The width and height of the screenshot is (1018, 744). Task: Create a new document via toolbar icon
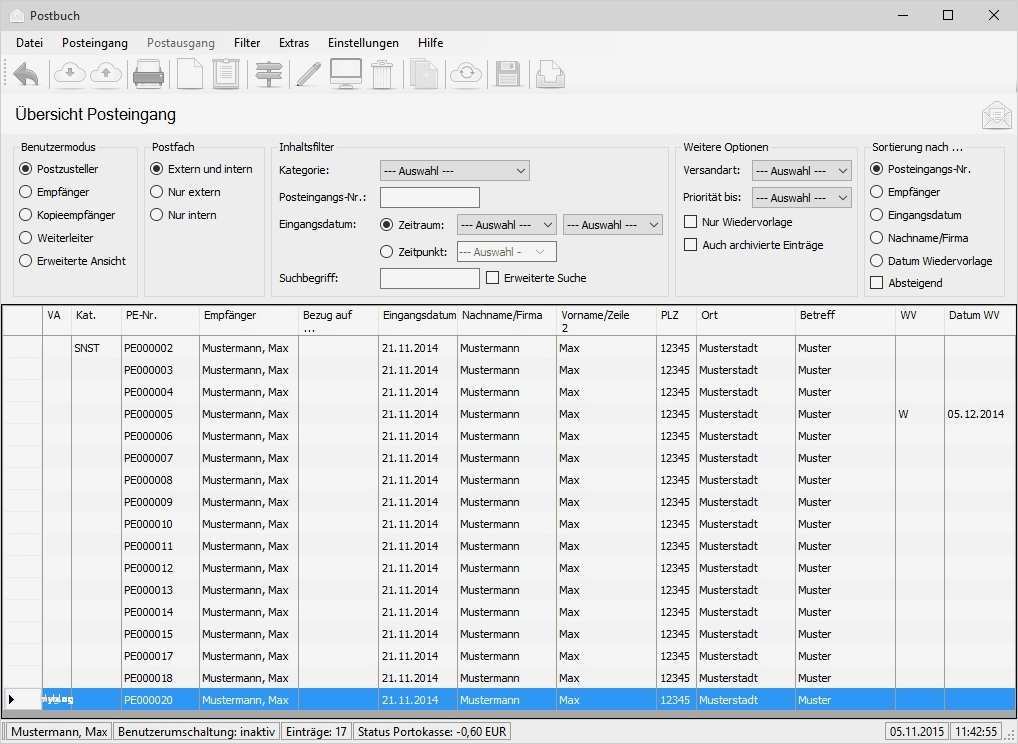pyautogui.click(x=190, y=73)
